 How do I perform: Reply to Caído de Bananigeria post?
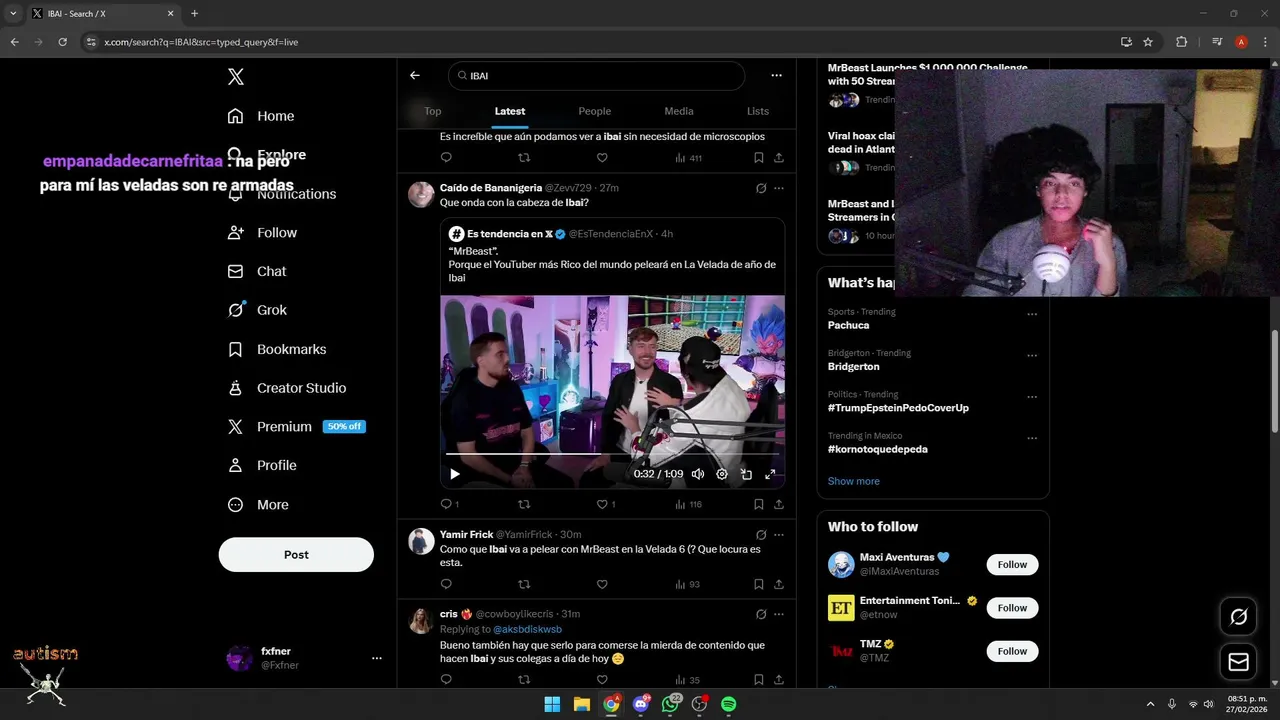click(x=446, y=504)
